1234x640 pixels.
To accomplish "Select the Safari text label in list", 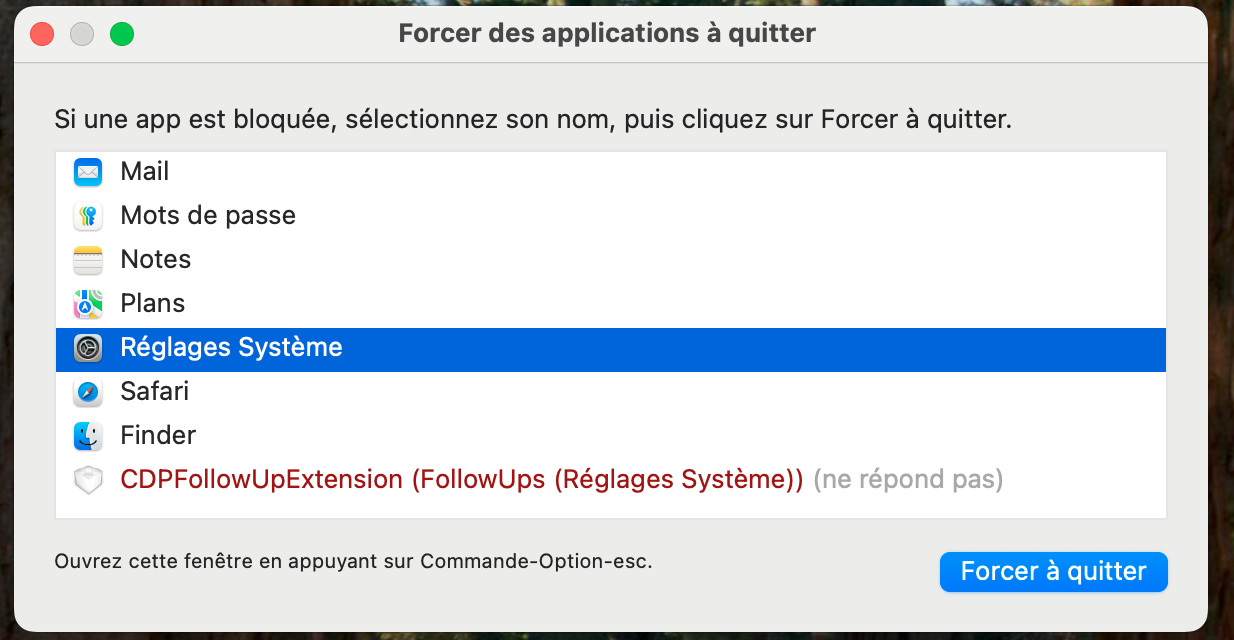I will [154, 392].
